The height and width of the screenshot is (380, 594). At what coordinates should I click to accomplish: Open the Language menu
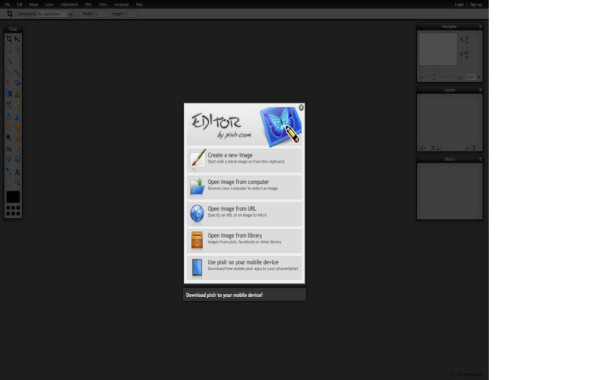click(x=122, y=5)
